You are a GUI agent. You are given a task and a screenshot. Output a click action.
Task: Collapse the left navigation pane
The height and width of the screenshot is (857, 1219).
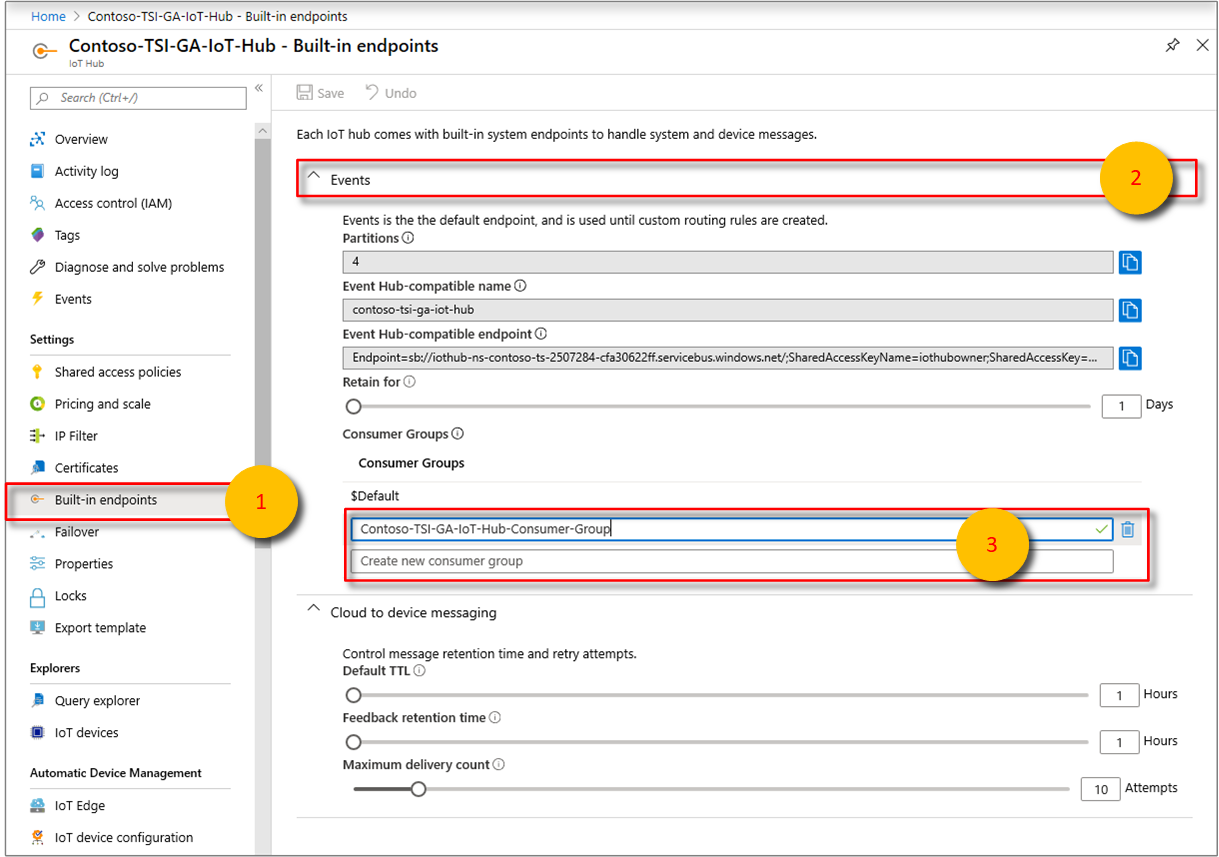pyautogui.click(x=259, y=88)
